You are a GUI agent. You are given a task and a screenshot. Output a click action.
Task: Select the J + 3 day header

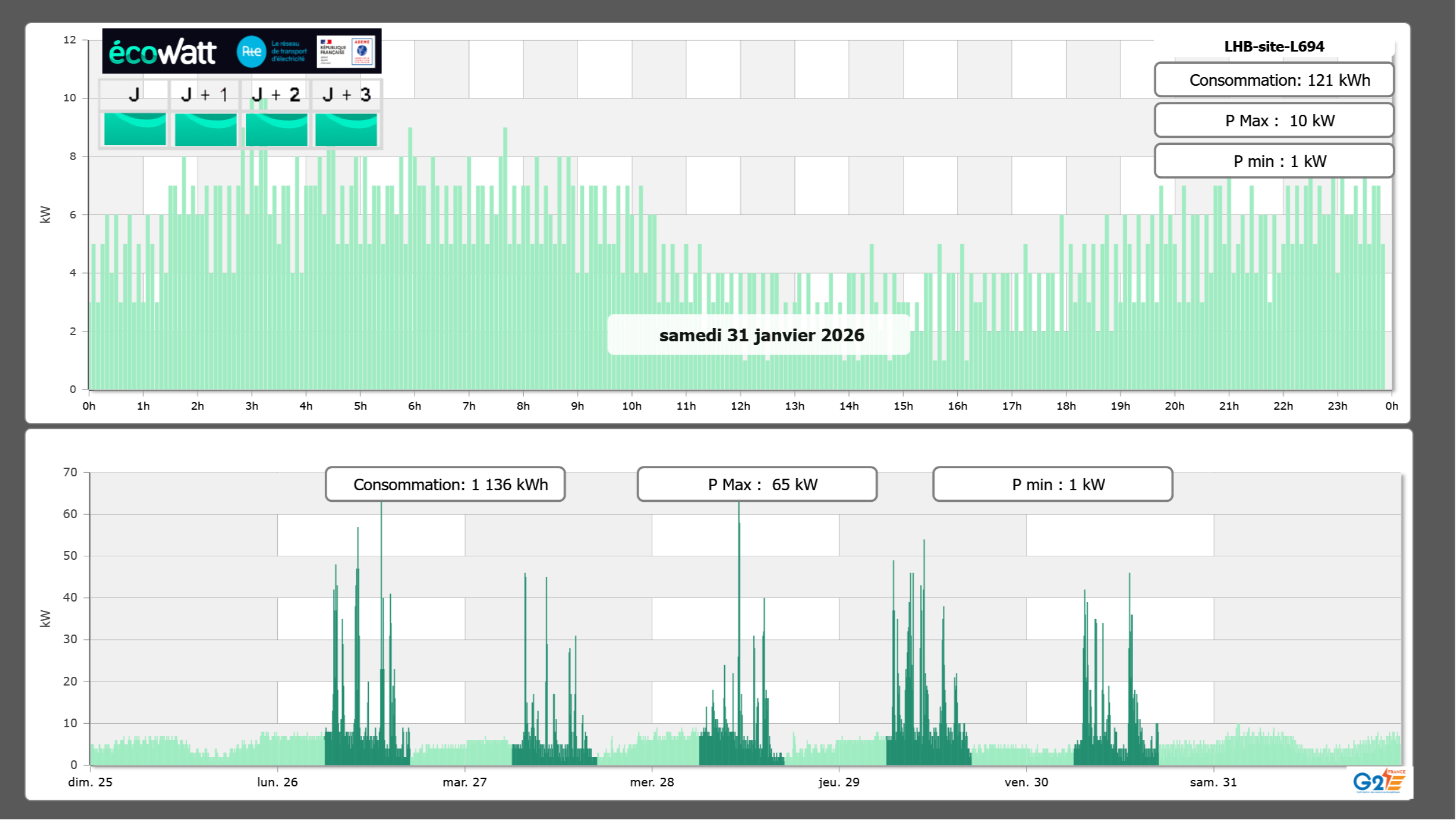346,94
